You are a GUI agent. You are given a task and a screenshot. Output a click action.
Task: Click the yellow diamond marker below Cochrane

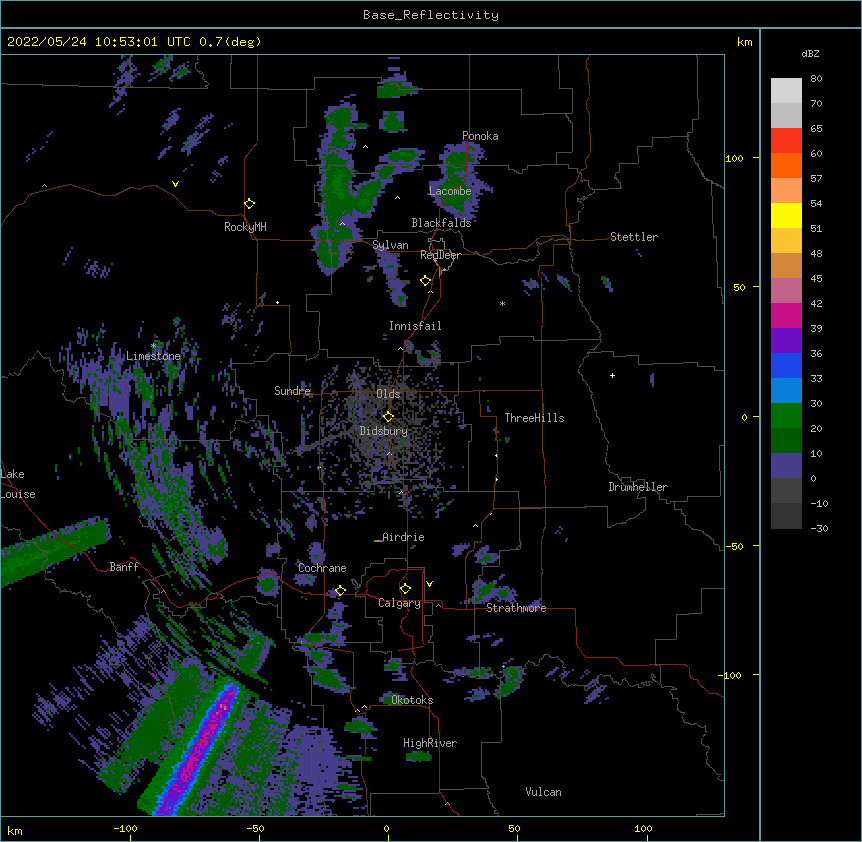(340, 591)
